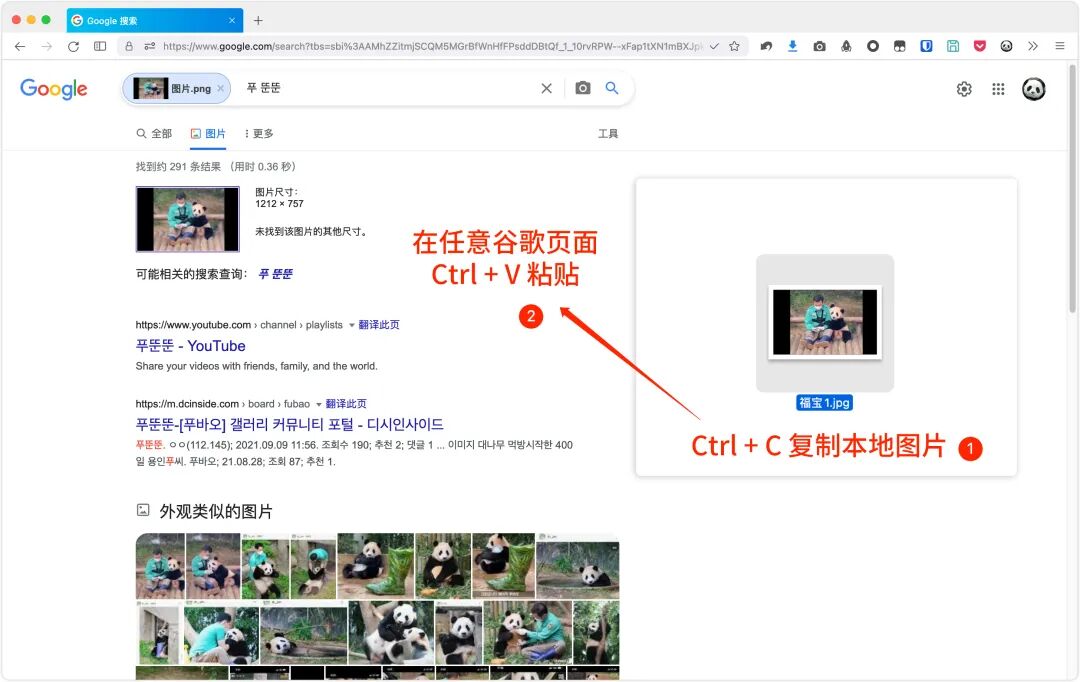The image size is (1080, 682).
Task: Open the Bitwarden shield extension icon
Action: (x=926, y=46)
